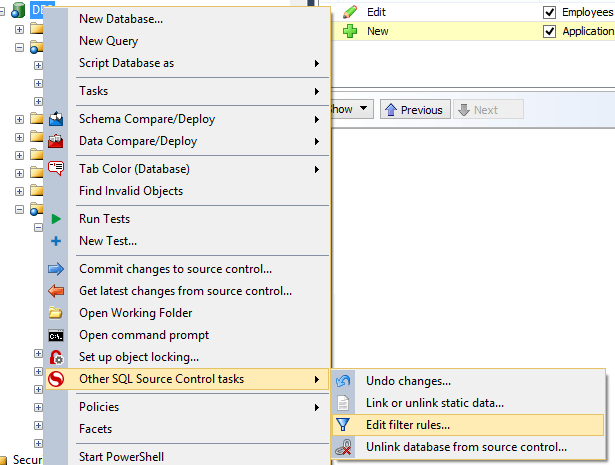Click the green Run Tests play icon
This screenshot has height=465, width=615.
click(x=56, y=219)
